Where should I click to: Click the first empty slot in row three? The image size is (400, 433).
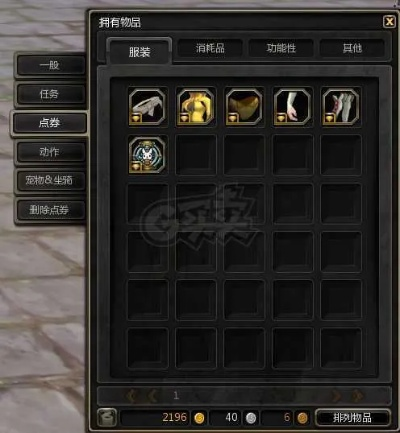click(148, 204)
